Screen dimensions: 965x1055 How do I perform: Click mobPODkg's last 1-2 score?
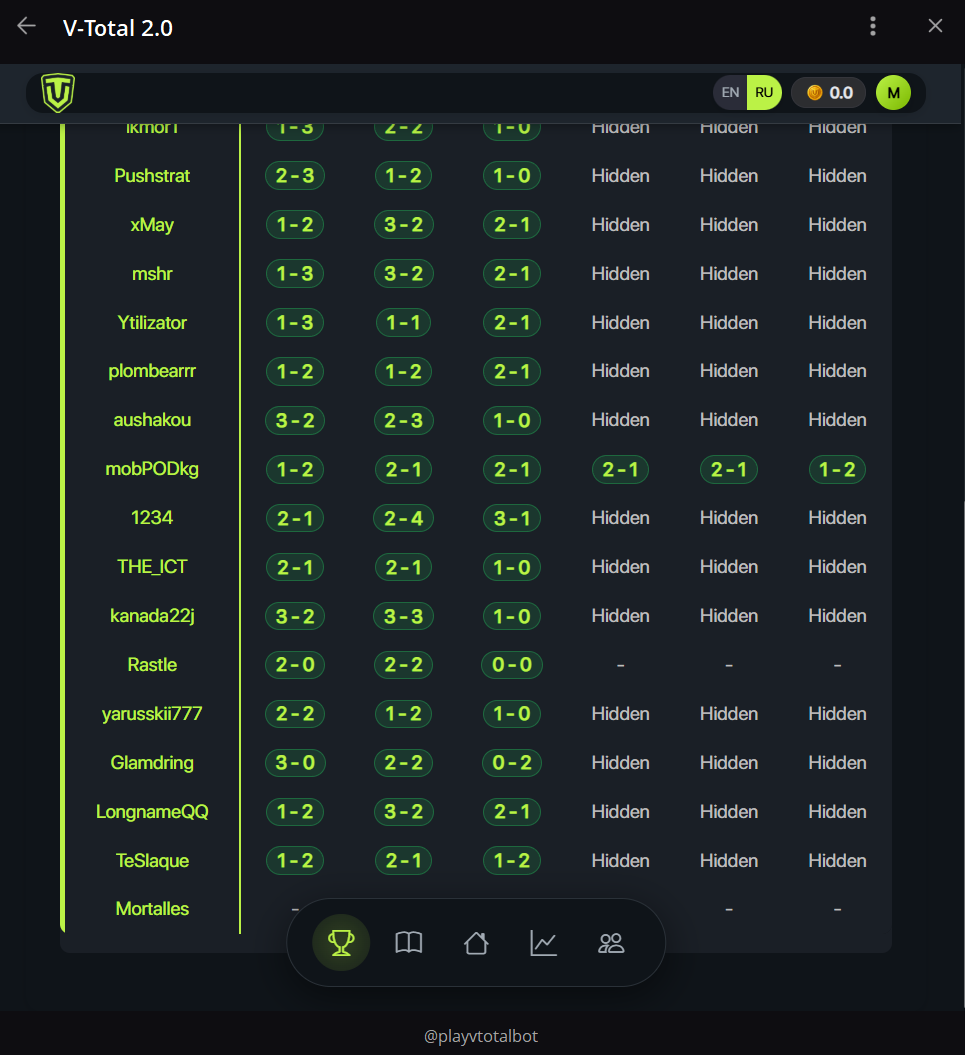point(837,469)
